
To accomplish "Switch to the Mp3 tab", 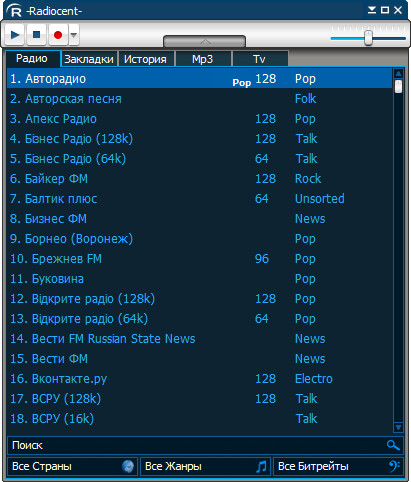I will [x=203, y=59].
